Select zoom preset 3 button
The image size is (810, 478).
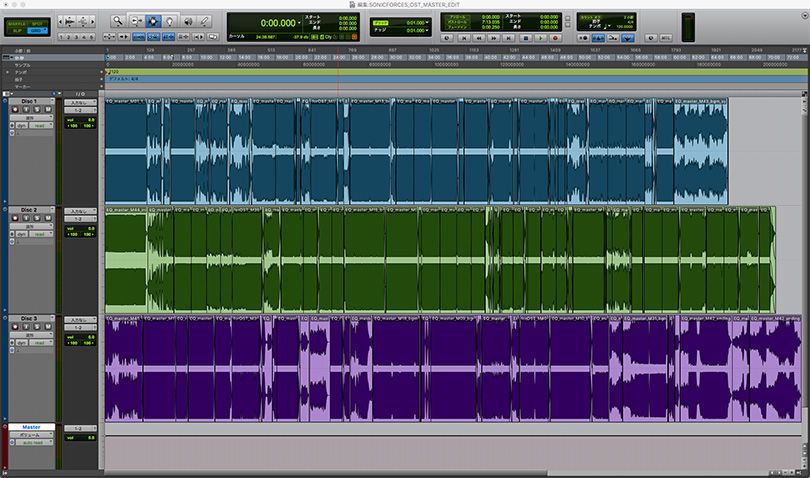[x=77, y=37]
